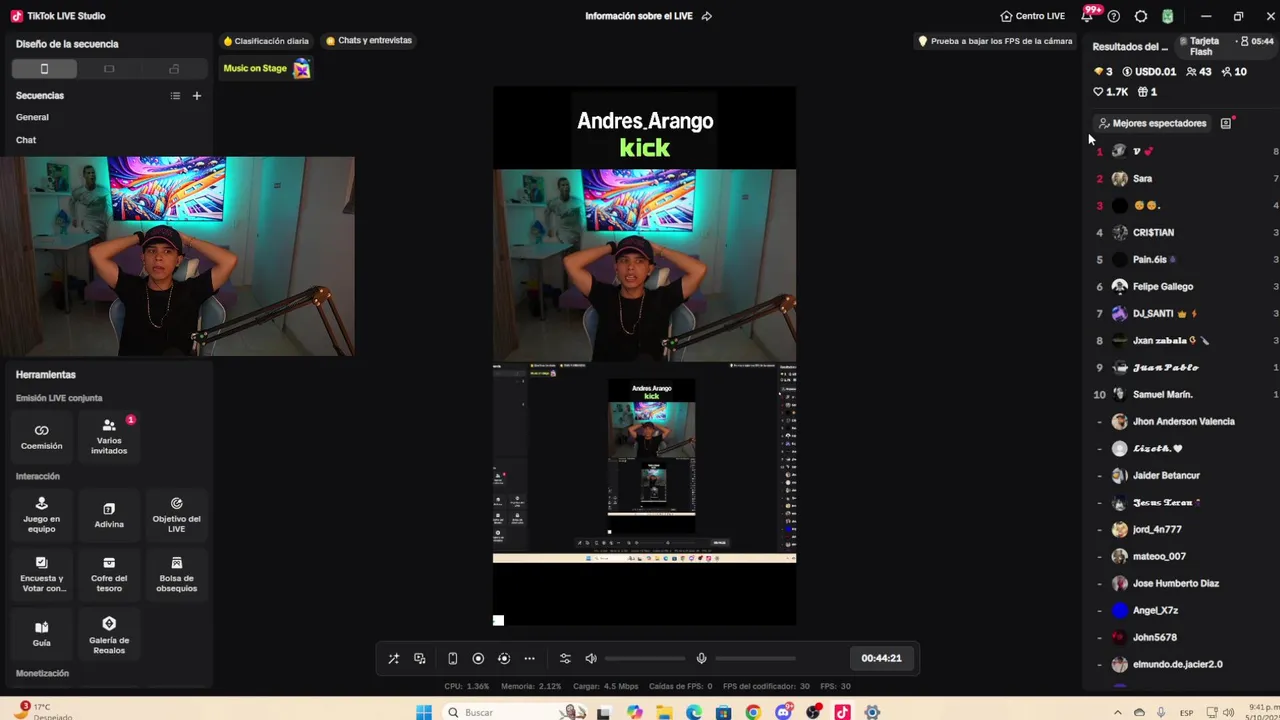
Task: Open the sequences list view icon
Action: (175, 96)
